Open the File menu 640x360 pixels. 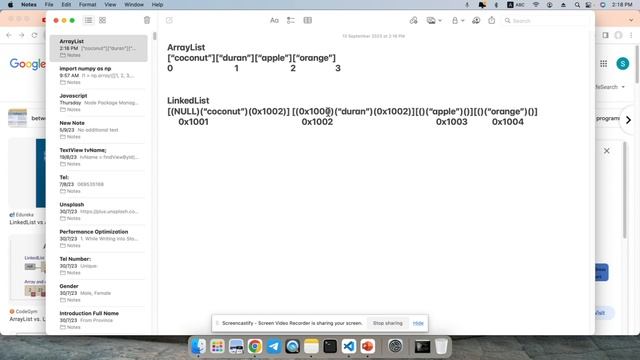(49, 4)
